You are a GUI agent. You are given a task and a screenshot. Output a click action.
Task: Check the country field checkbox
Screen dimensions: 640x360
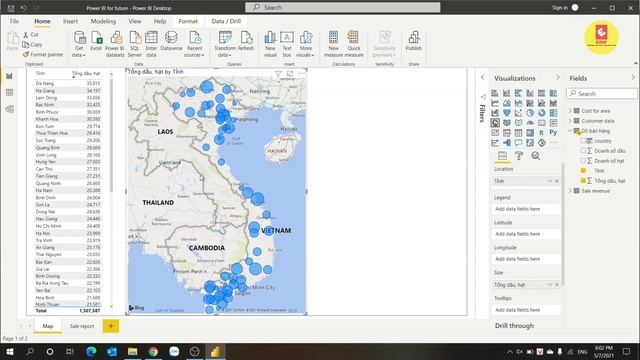point(583,140)
